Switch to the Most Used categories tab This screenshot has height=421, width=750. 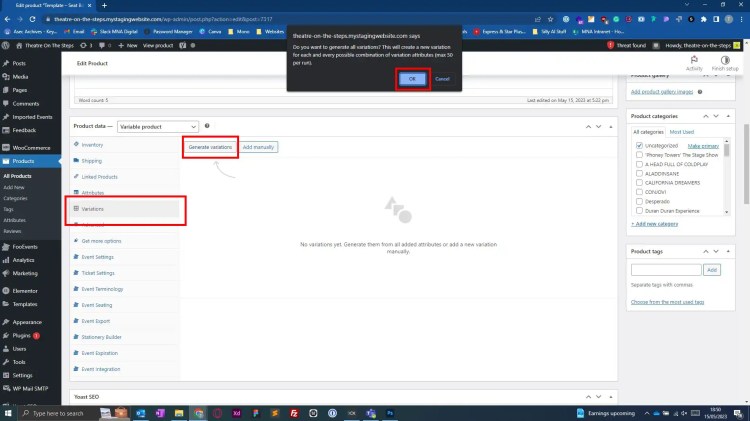681,132
